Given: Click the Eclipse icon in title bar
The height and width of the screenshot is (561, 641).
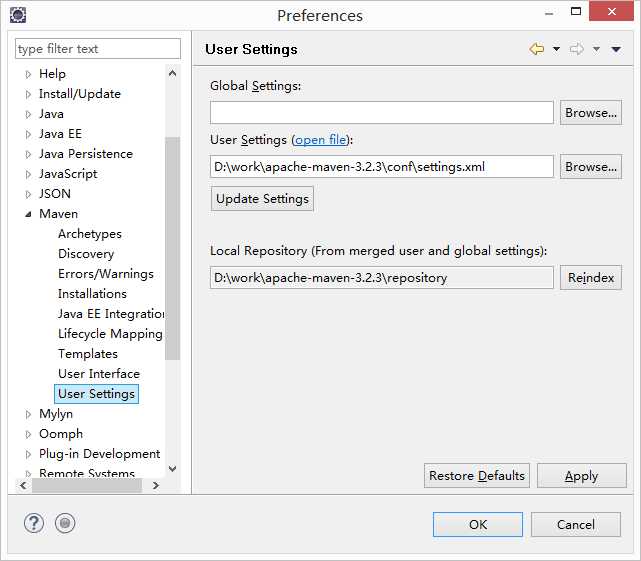Looking at the screenshot, I should 18,15.
